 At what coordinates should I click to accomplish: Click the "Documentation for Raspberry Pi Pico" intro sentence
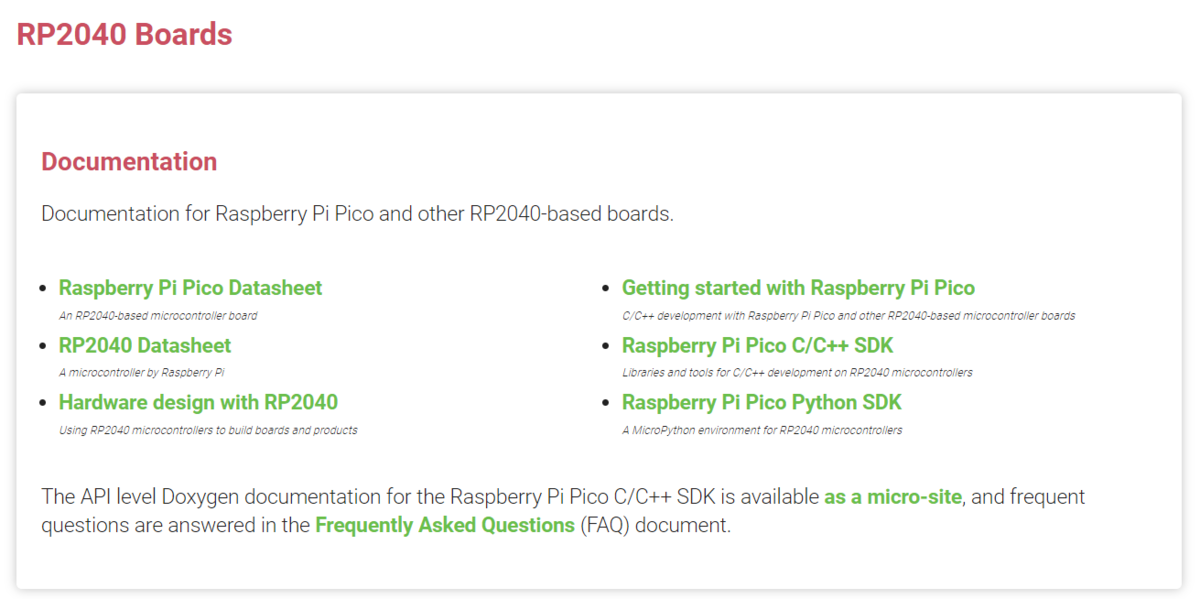(357, 214)
